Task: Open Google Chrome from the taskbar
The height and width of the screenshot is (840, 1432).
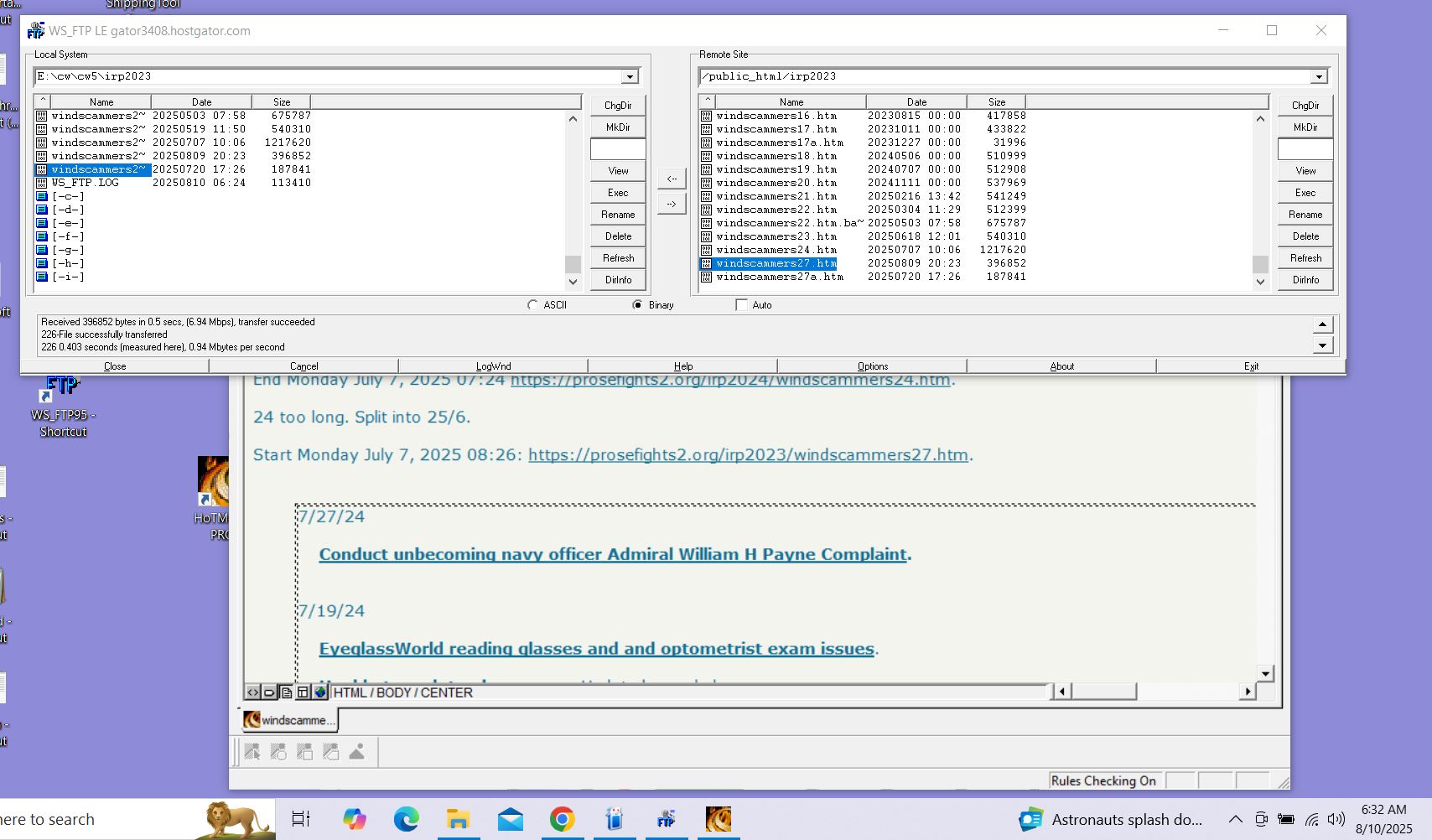Action: coord(562,819)
